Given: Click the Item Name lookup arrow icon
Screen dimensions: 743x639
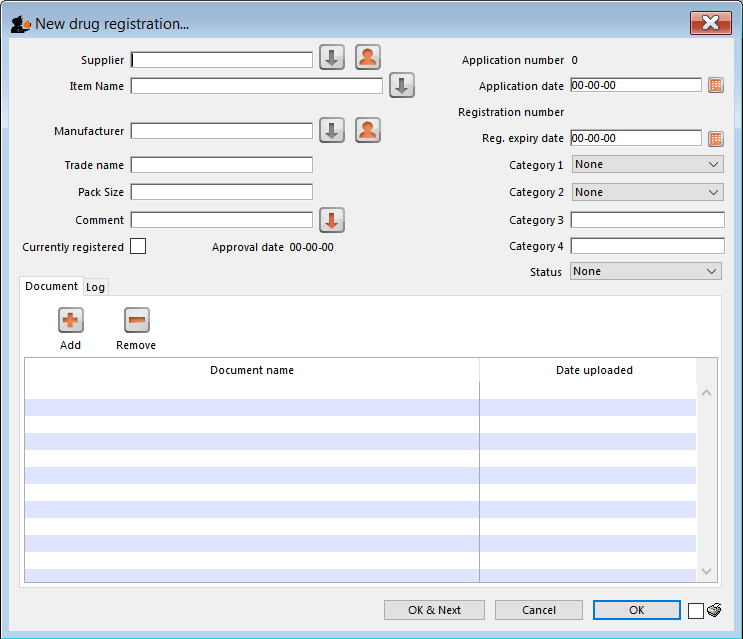Looking at the screenshot, I should pyautogui.click(x=402, y=86).
